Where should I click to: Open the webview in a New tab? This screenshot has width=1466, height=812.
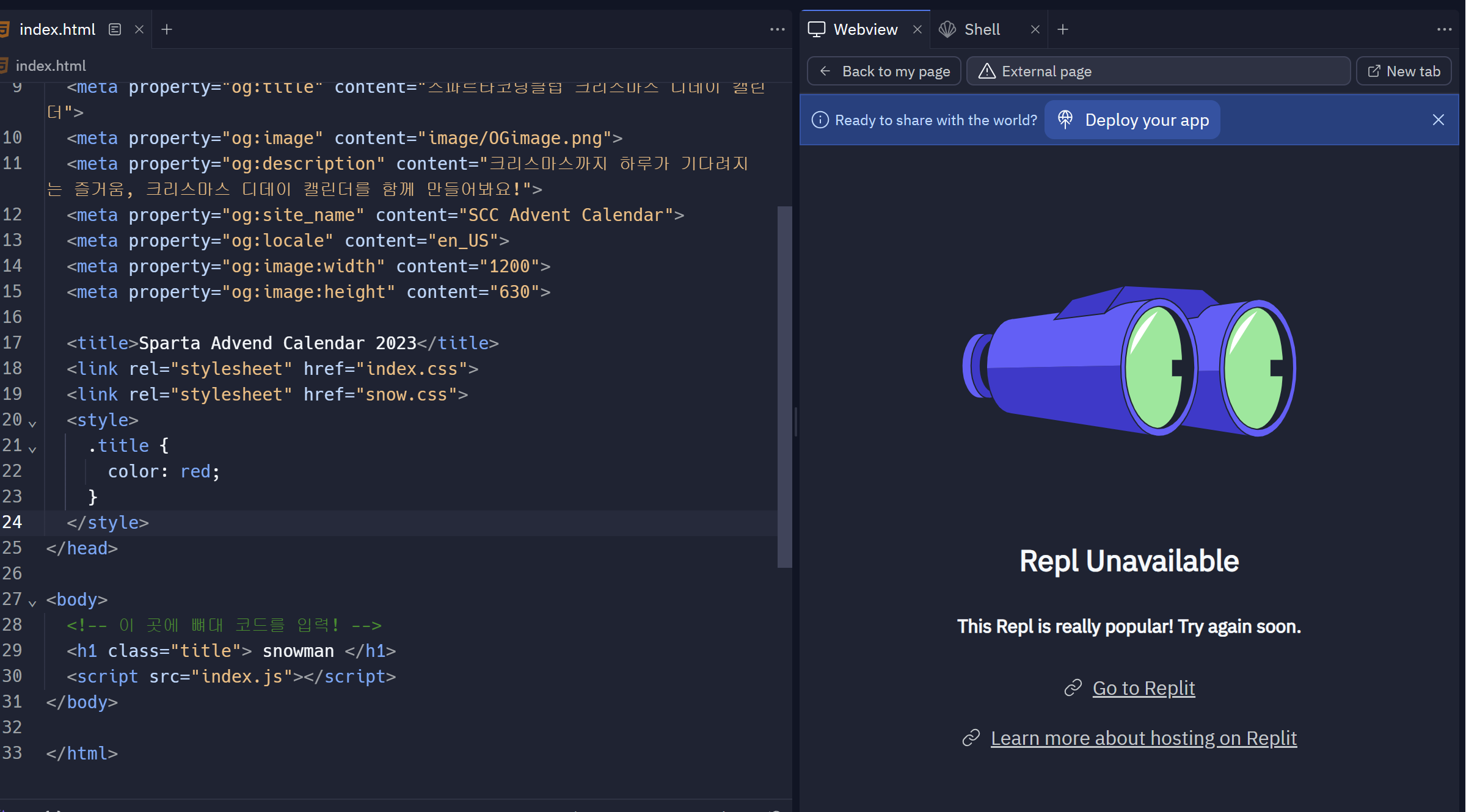tap(1404, 71)
